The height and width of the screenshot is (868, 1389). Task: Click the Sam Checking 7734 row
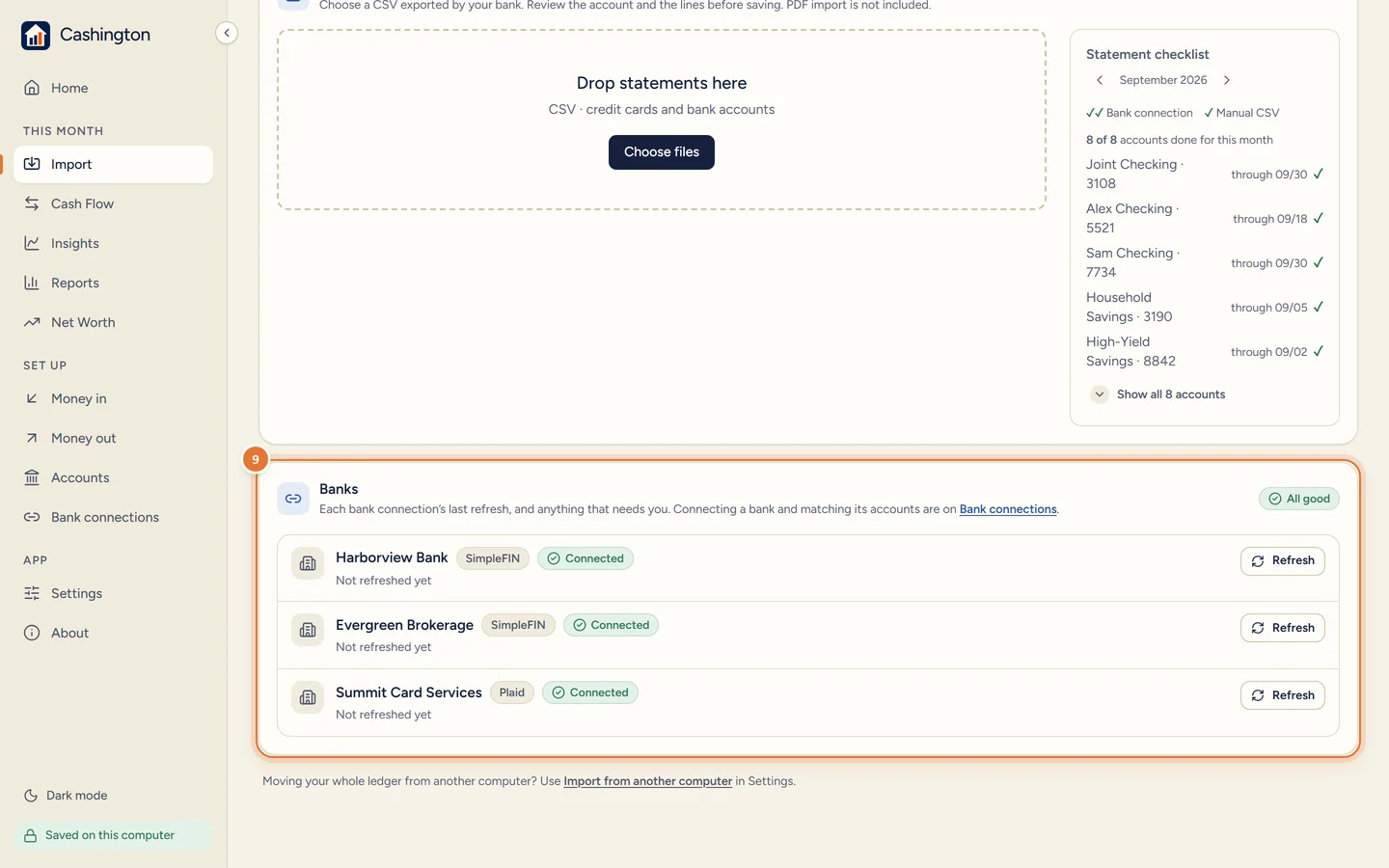click(x=1205, y=262)
